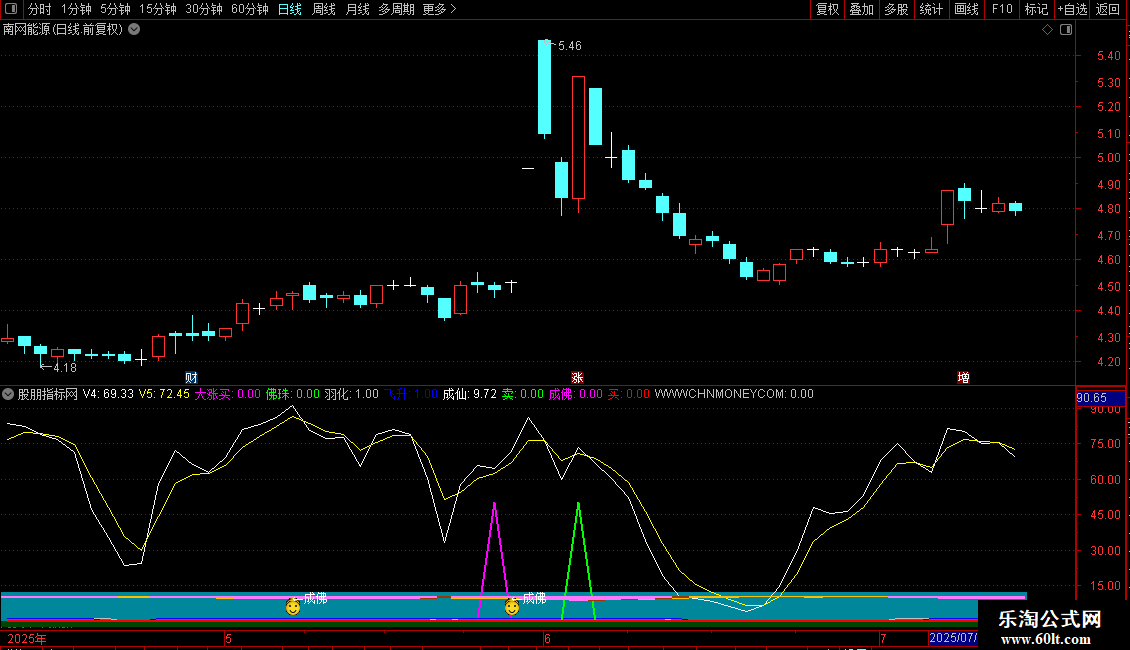Open the F10 company info
The image size is (1130, 650).
coord(1001,9)
